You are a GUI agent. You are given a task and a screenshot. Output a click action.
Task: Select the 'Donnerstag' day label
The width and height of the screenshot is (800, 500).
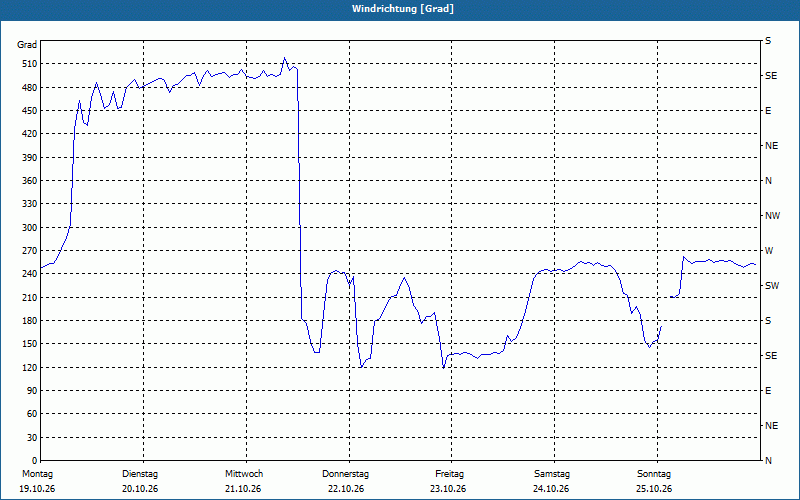[x=345, y=474]
